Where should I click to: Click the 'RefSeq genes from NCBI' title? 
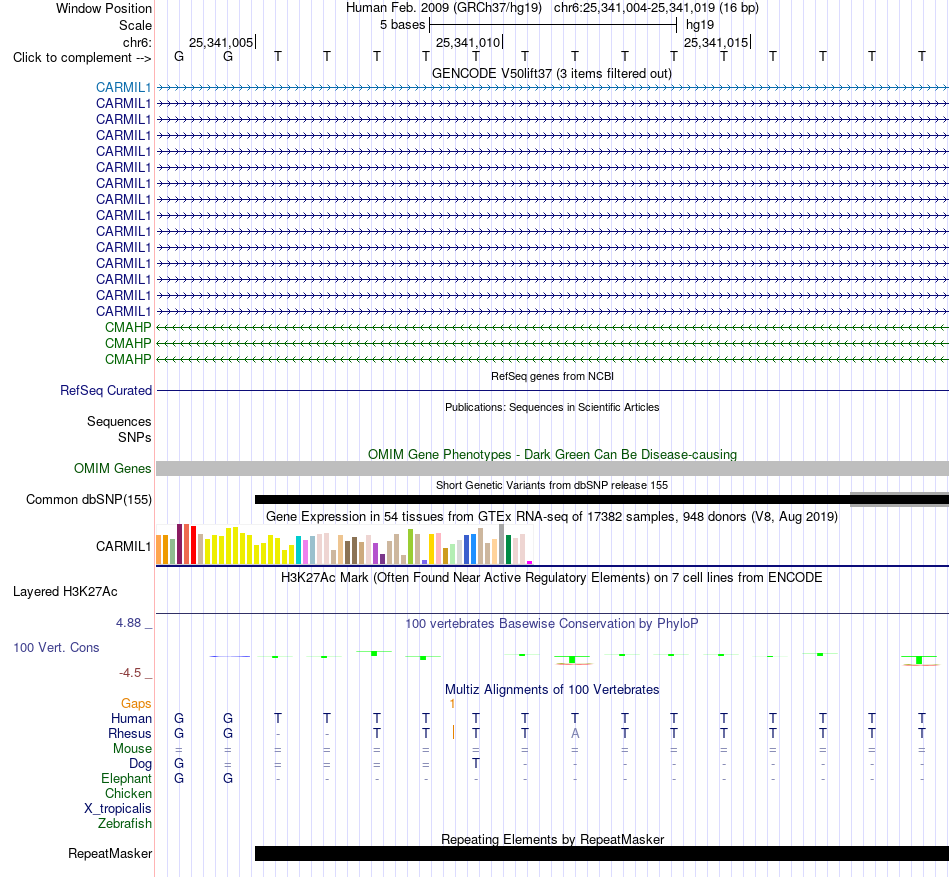(x=552, y=376)
